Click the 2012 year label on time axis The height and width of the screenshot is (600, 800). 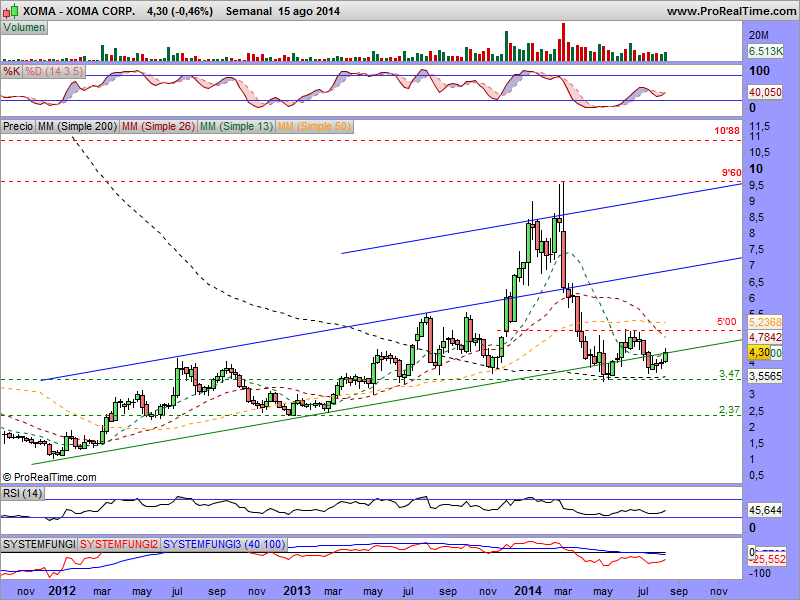[x=62, y=591]
